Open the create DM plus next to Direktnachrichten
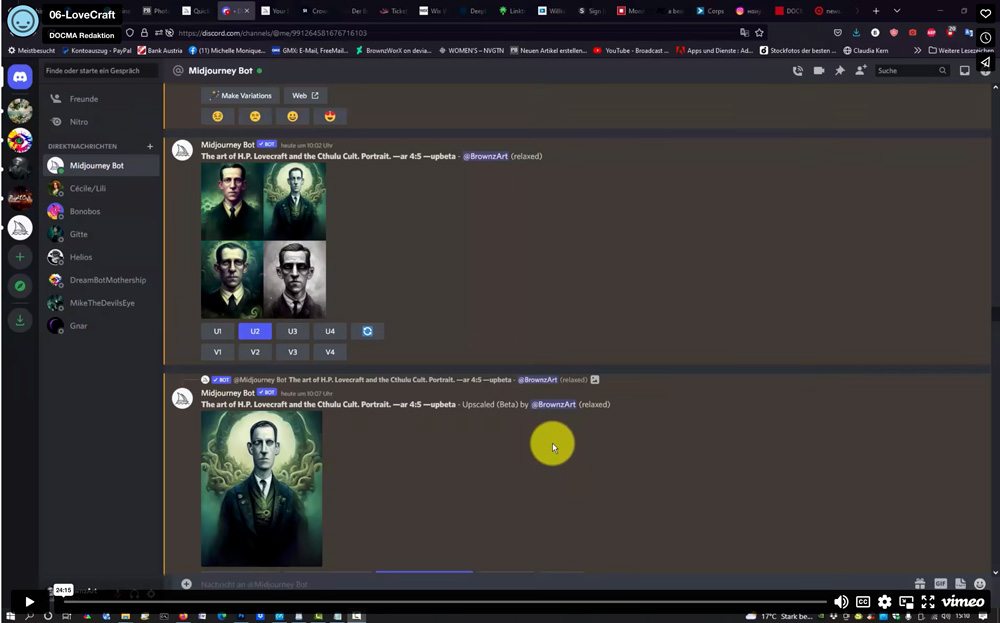Screen dimensions: 1000x623 pos(150,146)
